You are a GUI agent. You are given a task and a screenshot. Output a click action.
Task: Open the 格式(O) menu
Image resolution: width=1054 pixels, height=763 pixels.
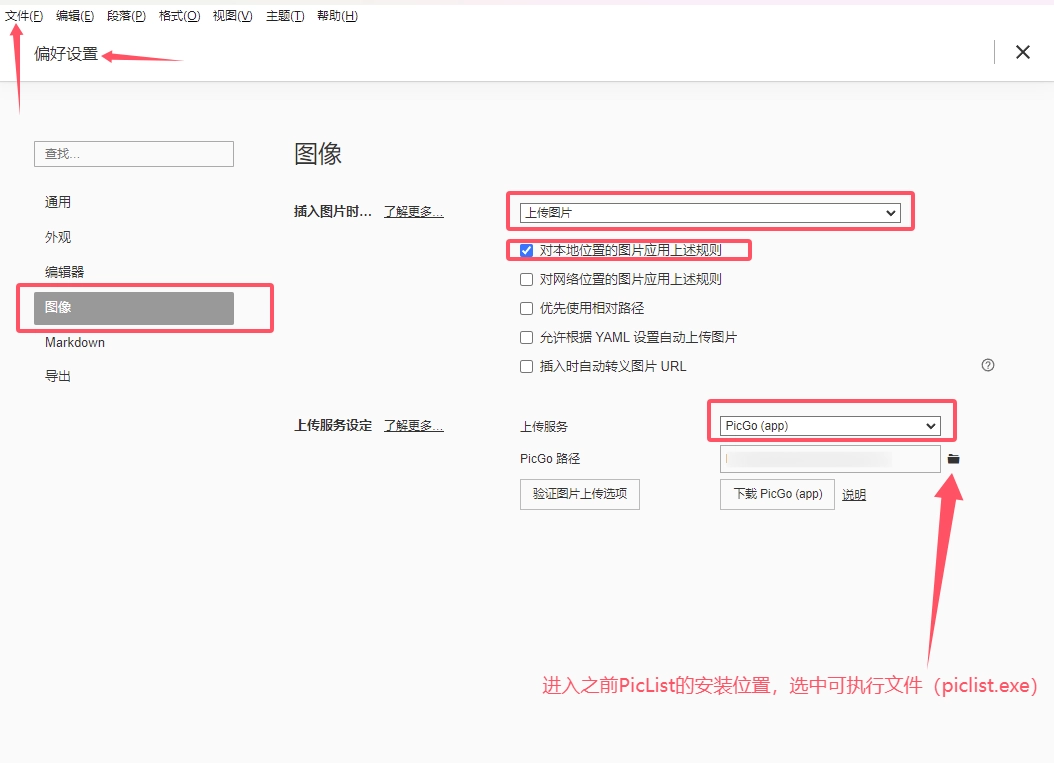coord(179,16)
